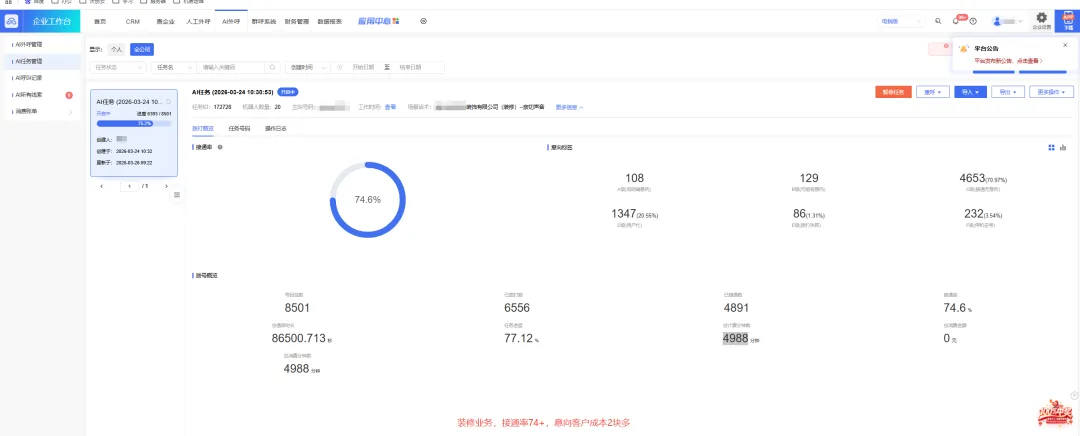This screenshot has height=436, width=1080.
Task: Open the 更多操作 dropdown button
Action: point(1052,92)
